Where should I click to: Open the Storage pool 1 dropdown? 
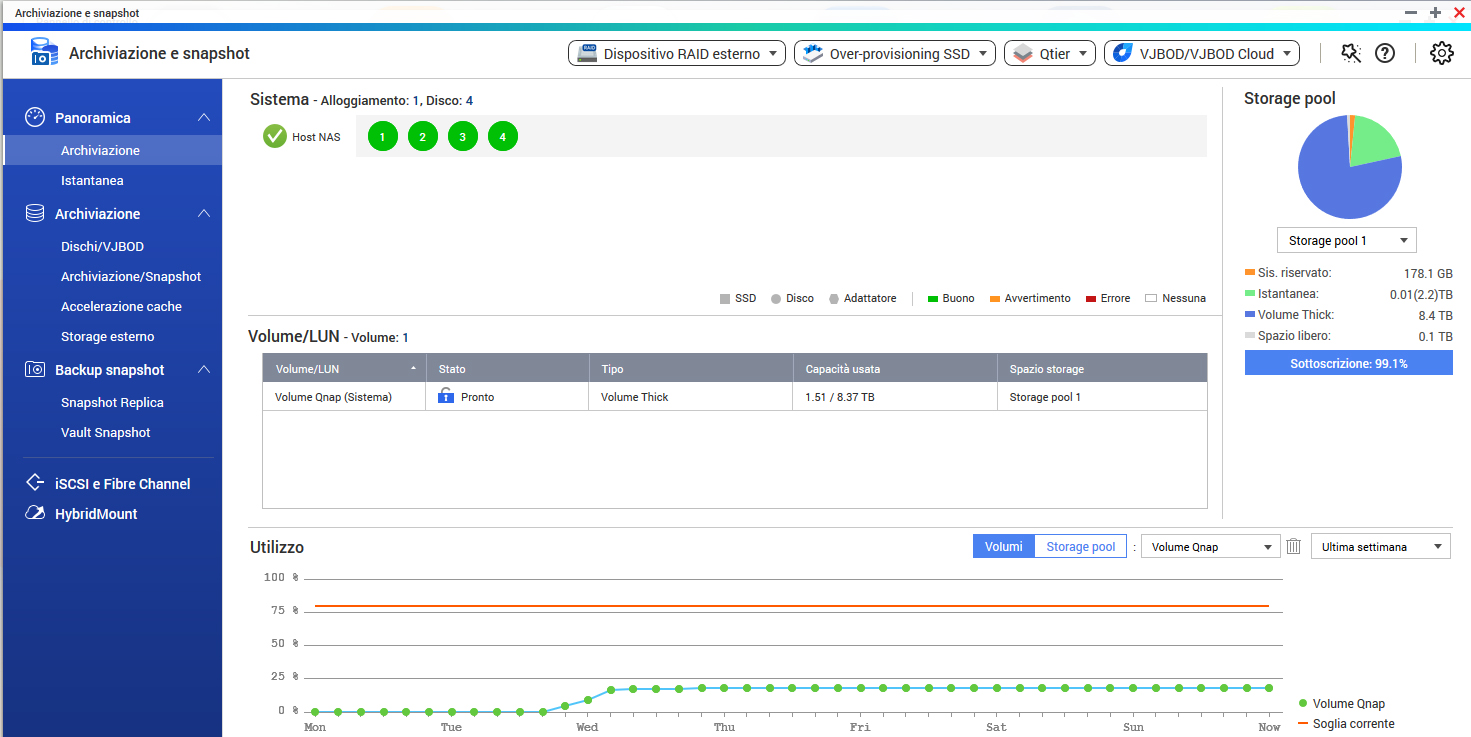tap(1346, 241)
